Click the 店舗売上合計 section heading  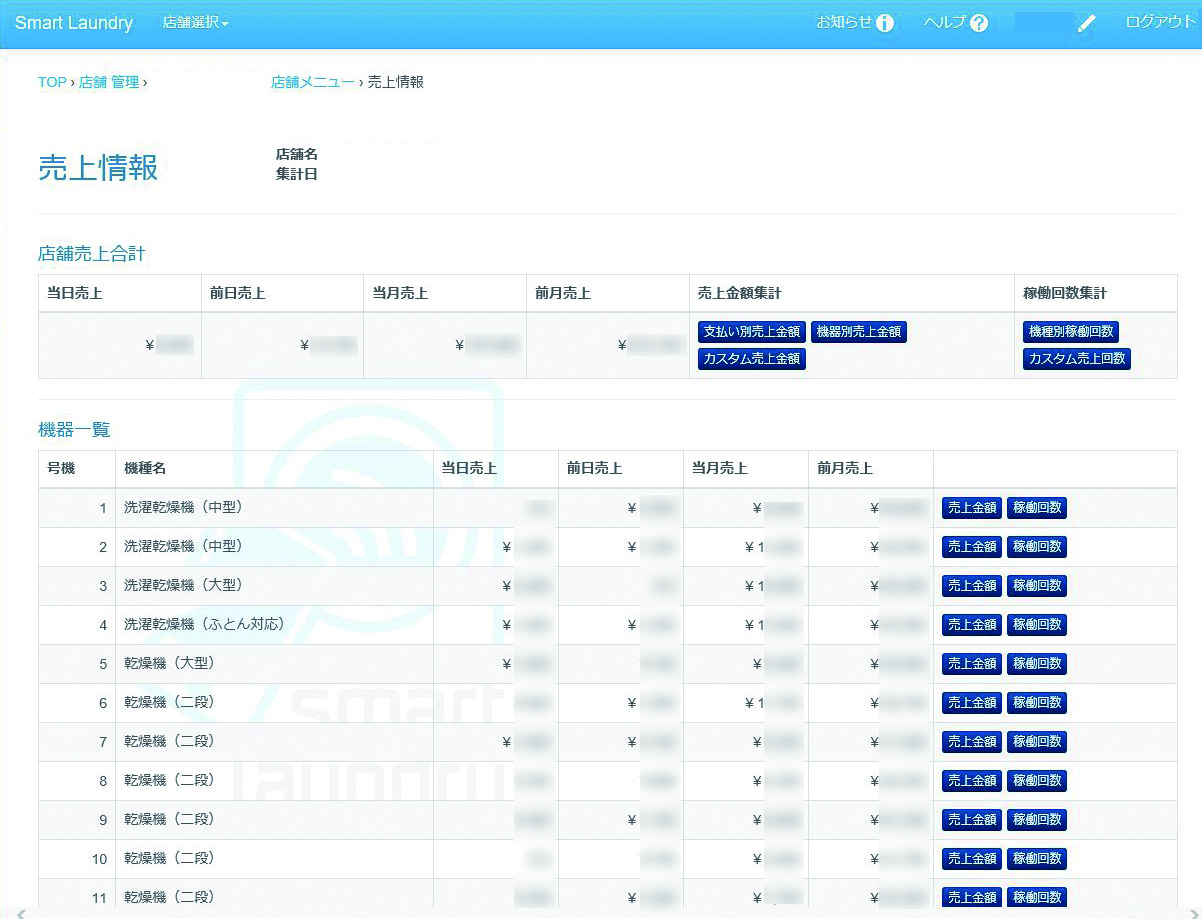(x=92, y=254)
